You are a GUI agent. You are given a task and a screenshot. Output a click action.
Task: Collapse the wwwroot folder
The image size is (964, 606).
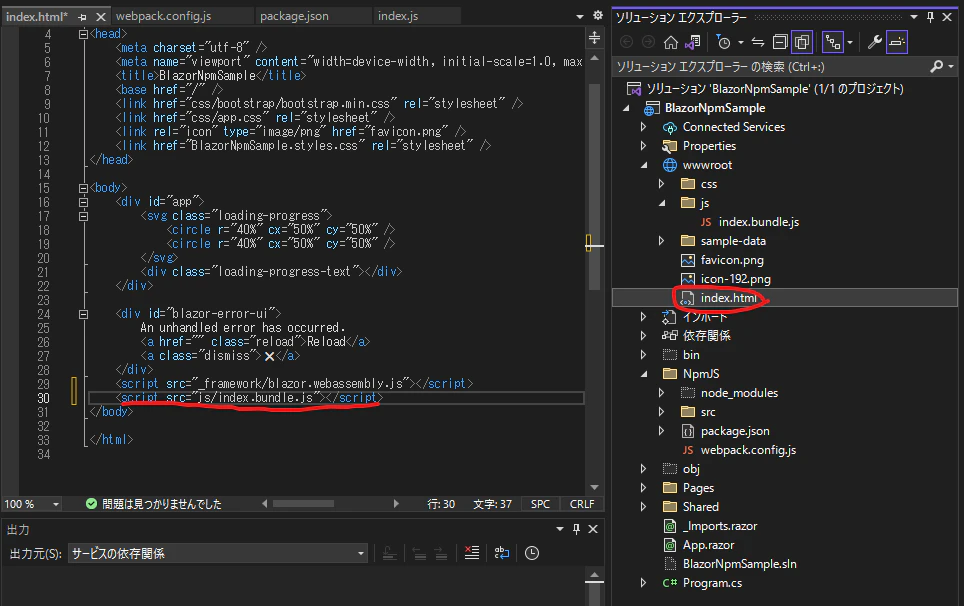tap(644, 165)
